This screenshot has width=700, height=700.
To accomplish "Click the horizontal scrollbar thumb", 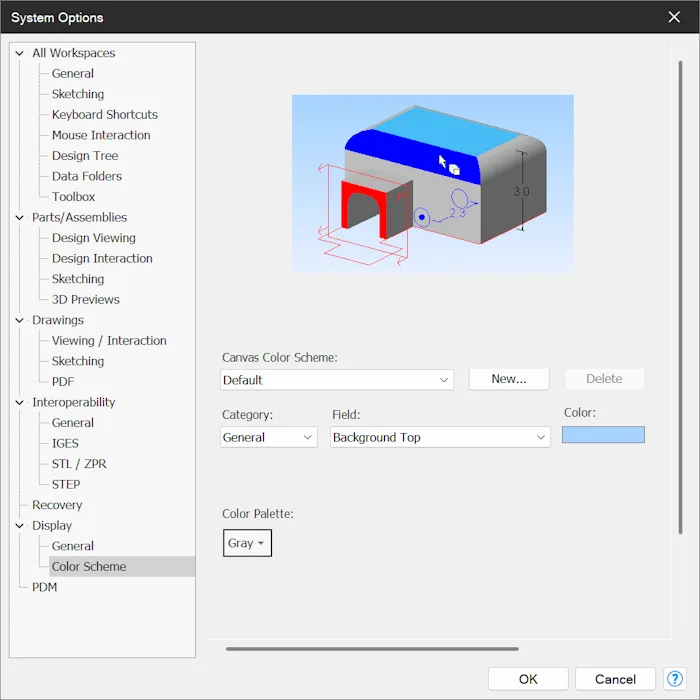I will click(x=372, y=649).
